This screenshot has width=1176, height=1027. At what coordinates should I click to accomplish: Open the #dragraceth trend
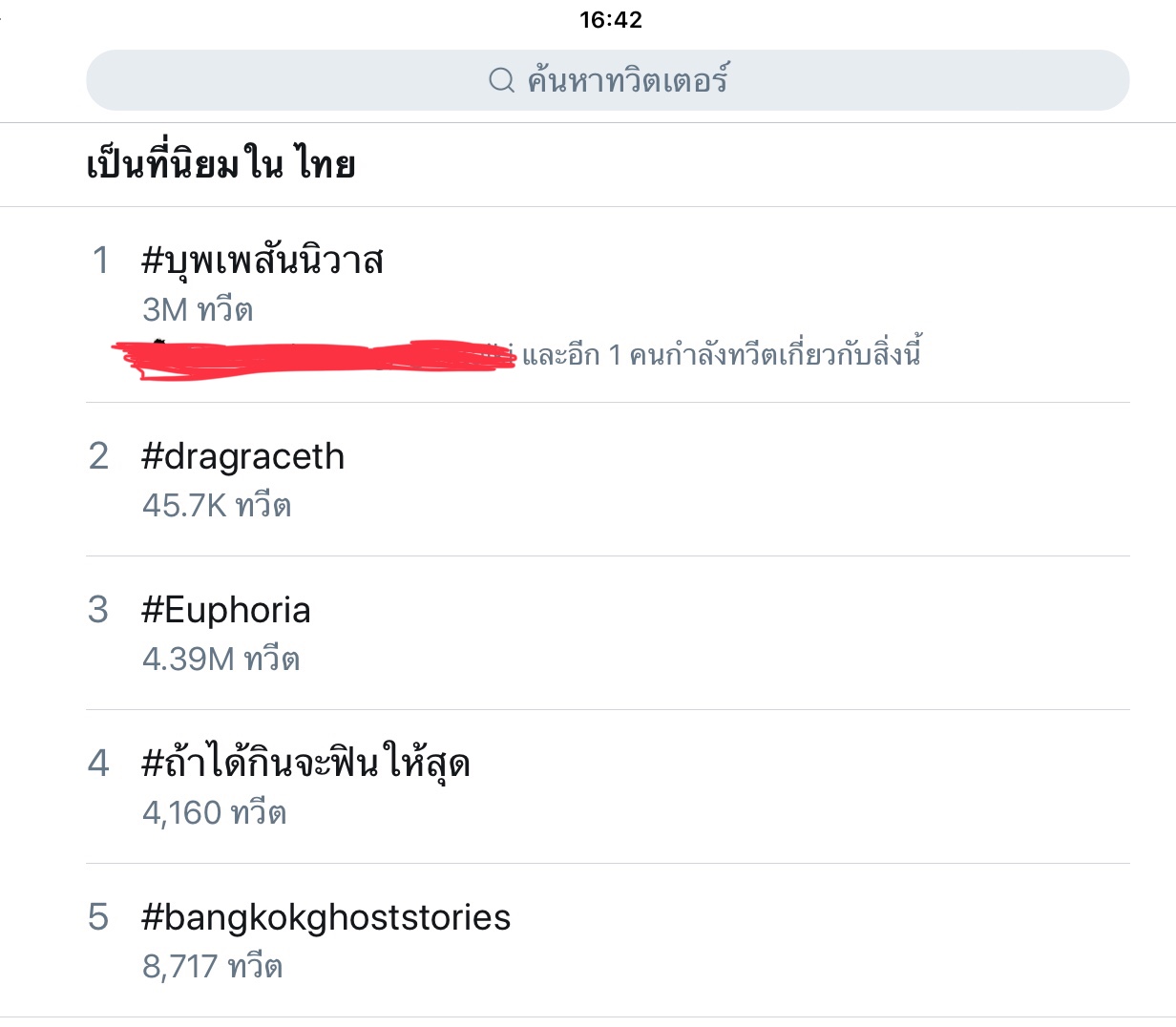pos(242,457)
